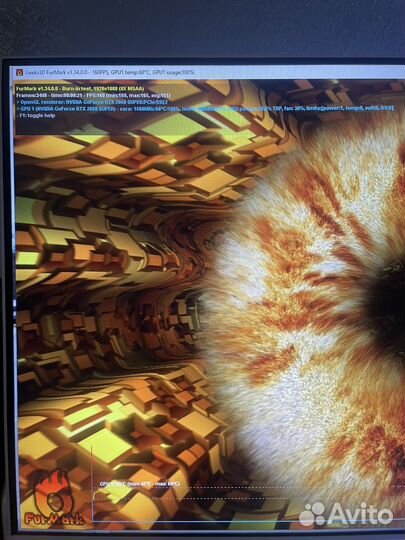Image resolution: width=405 pixels, height=540 pixels.
Task: Click the Avito watermark dots icon
Action: click(313, 514)
